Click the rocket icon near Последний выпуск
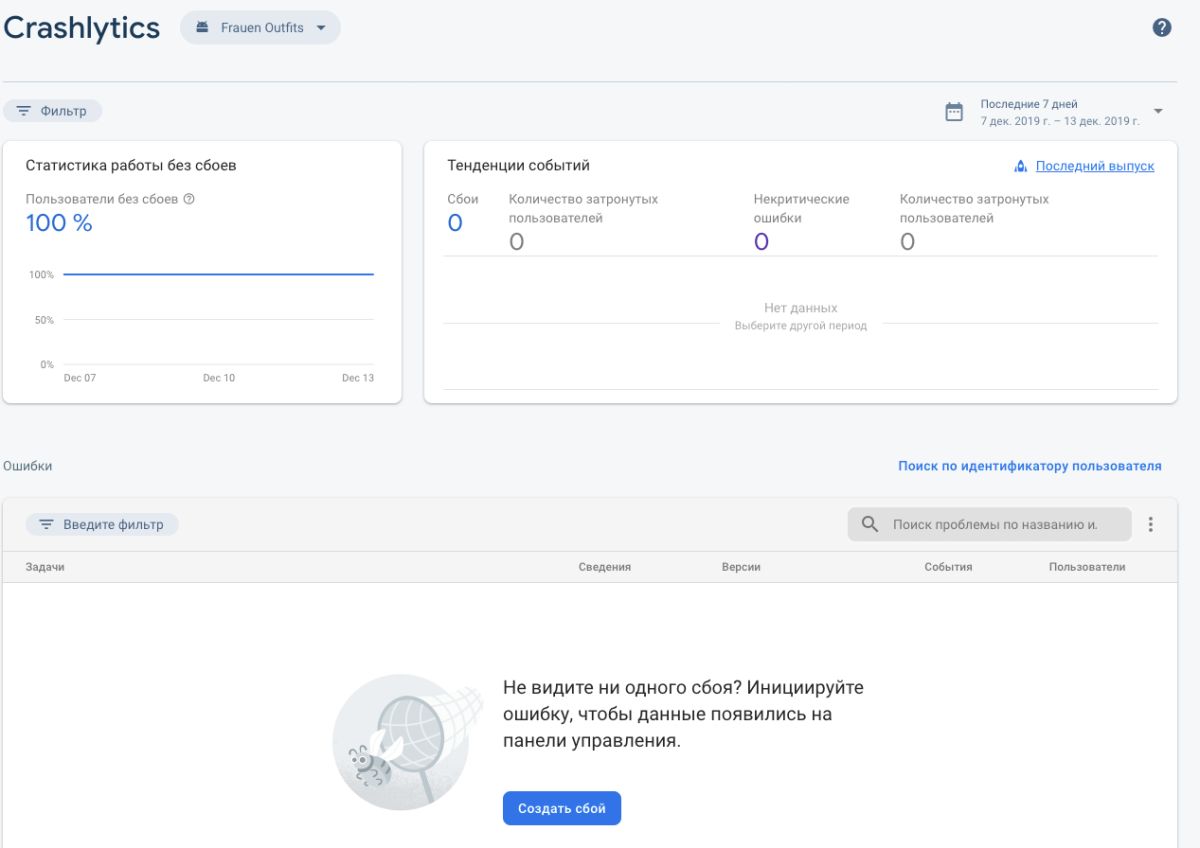1200x848 pixels. 1021,166
